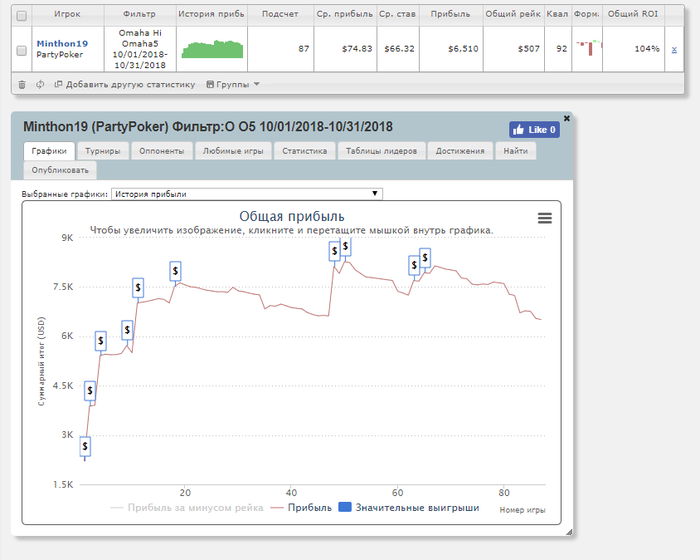700x560 pixels.
Task: Click the small form chart in the row
Action: [x=588, y=48]
